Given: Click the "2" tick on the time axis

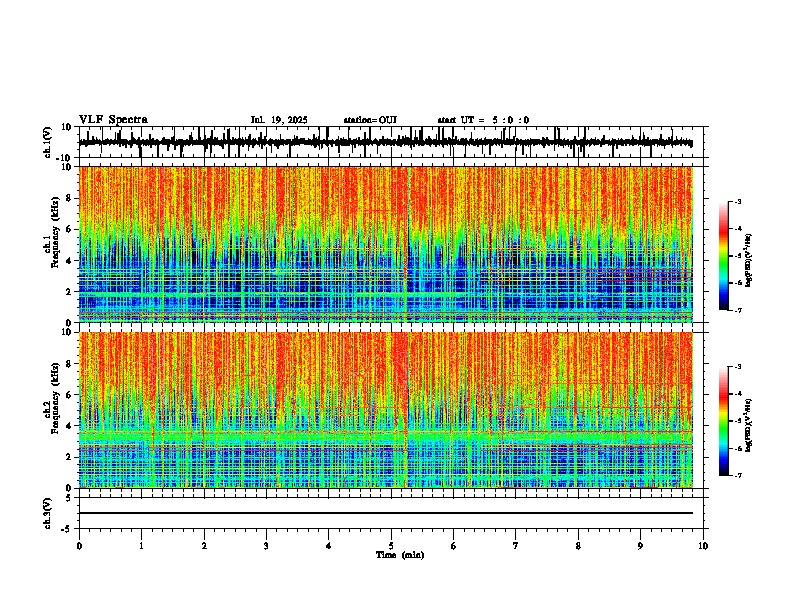Looking at the screenshot, I should (204, 546).
